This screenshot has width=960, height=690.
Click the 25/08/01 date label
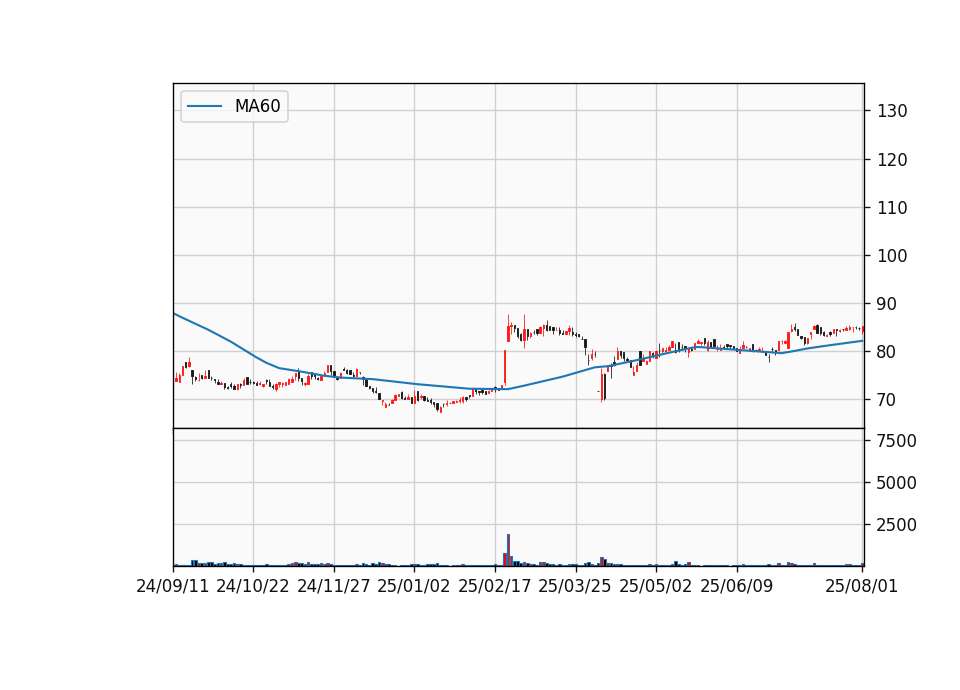[861, 586]
